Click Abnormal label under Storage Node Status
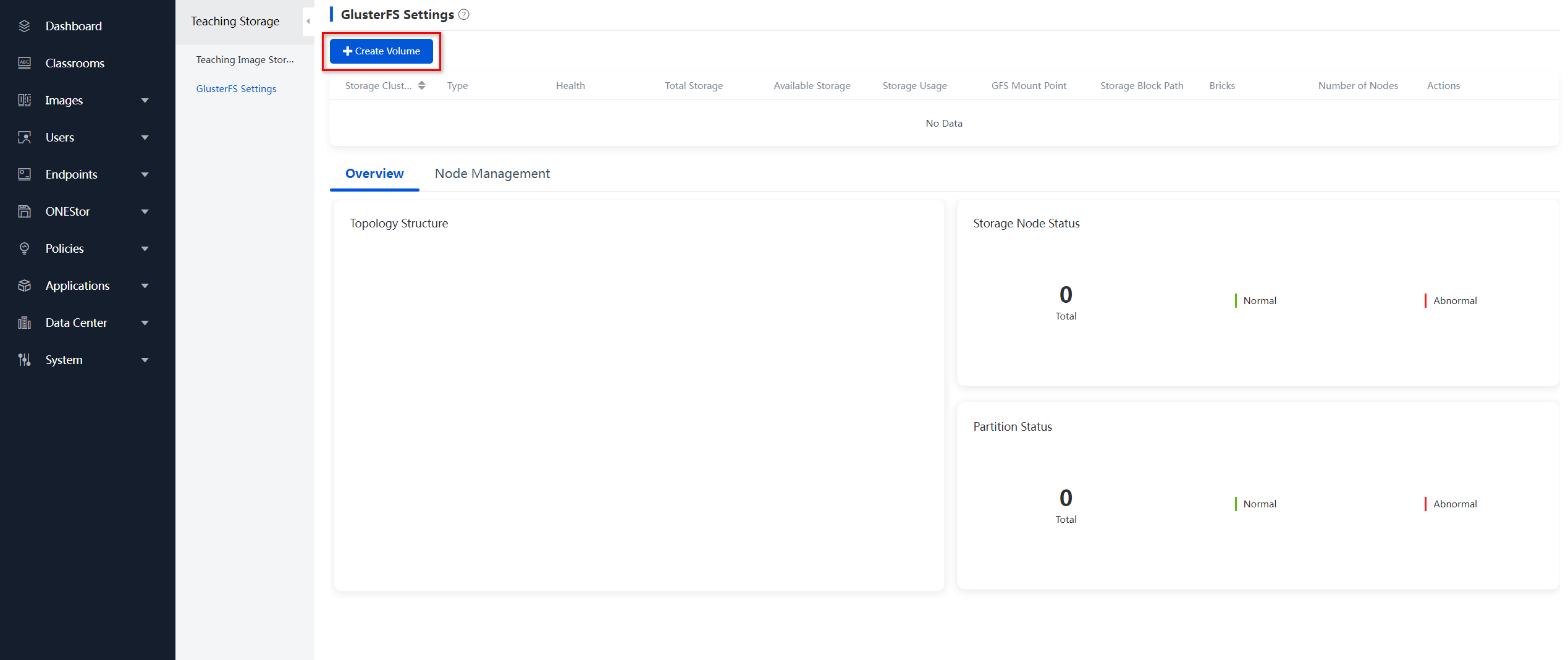The height and width of the screenshot is (660, 1568). tap(1455, 300)
